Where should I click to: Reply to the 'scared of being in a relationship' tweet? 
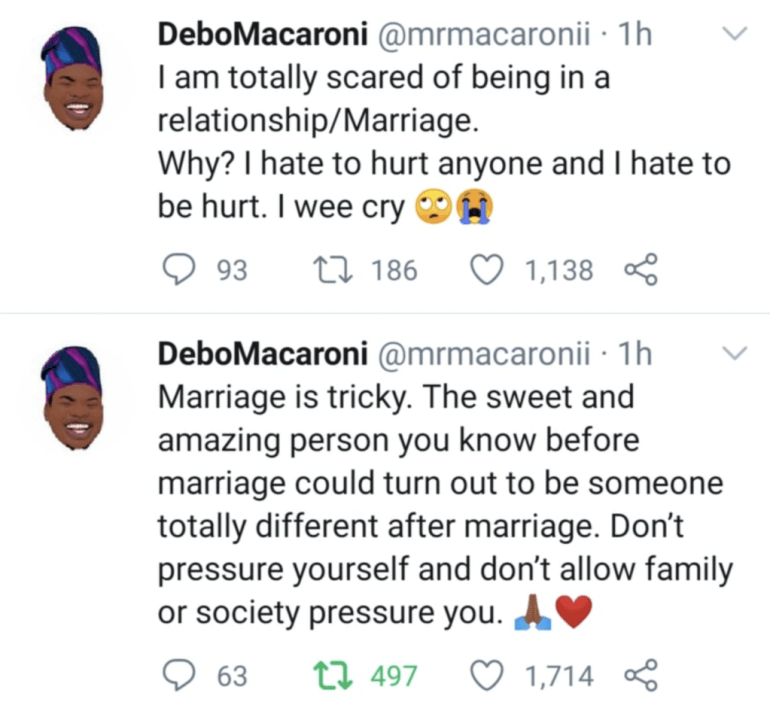pyautogui.click(x=177, y=270)
